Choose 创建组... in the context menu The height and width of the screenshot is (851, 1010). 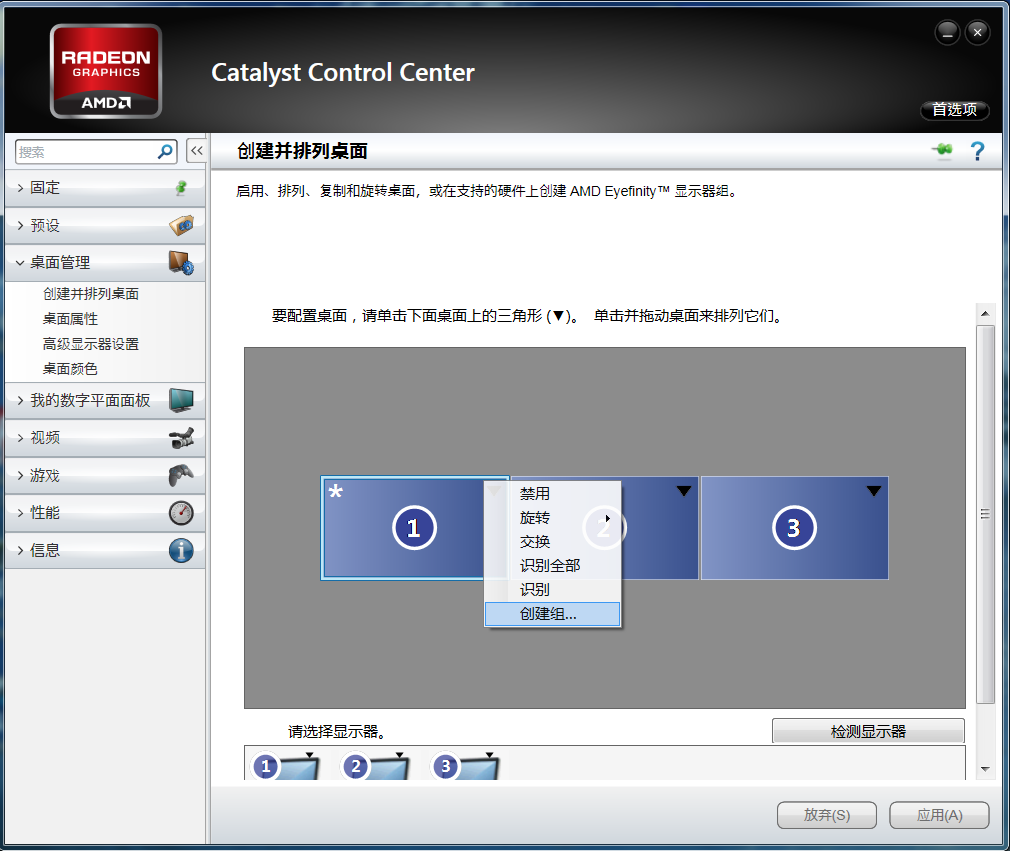(x=553, y=614)
